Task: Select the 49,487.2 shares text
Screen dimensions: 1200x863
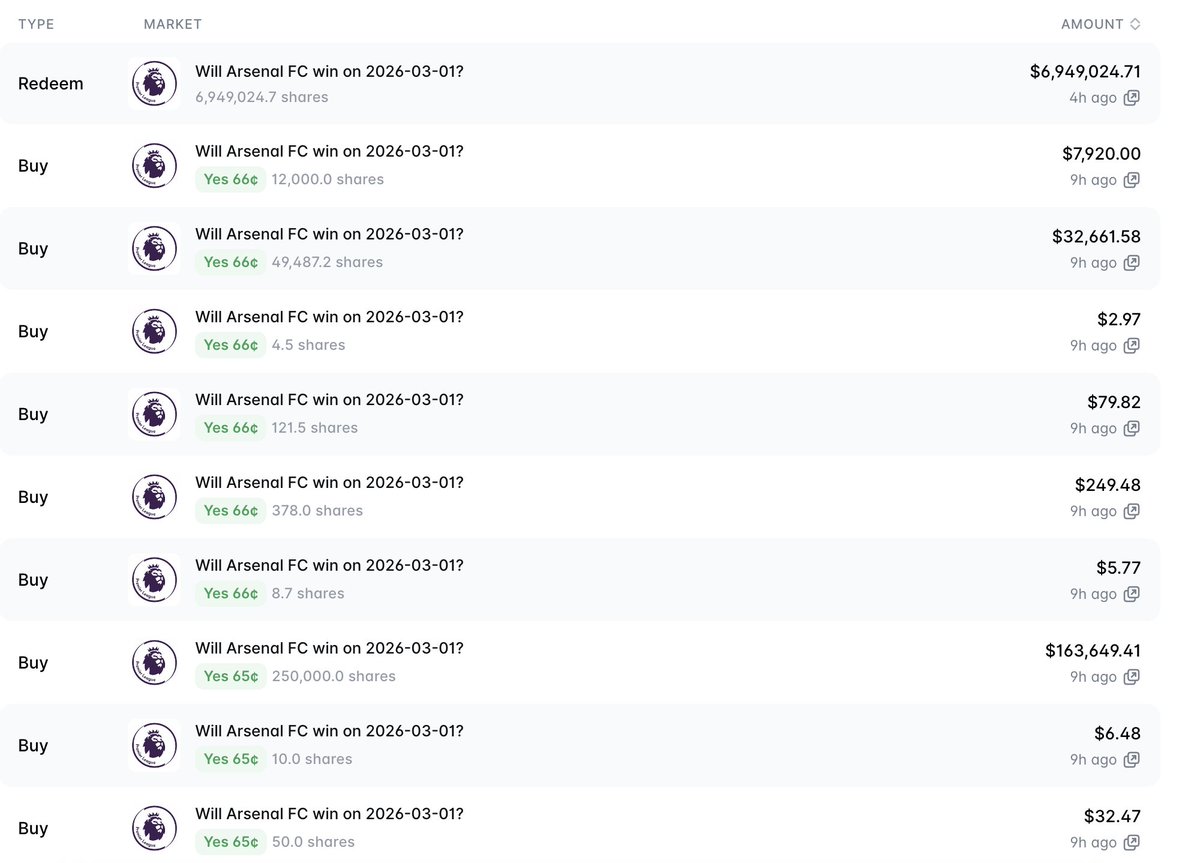Action: click(x=327, y=262)
